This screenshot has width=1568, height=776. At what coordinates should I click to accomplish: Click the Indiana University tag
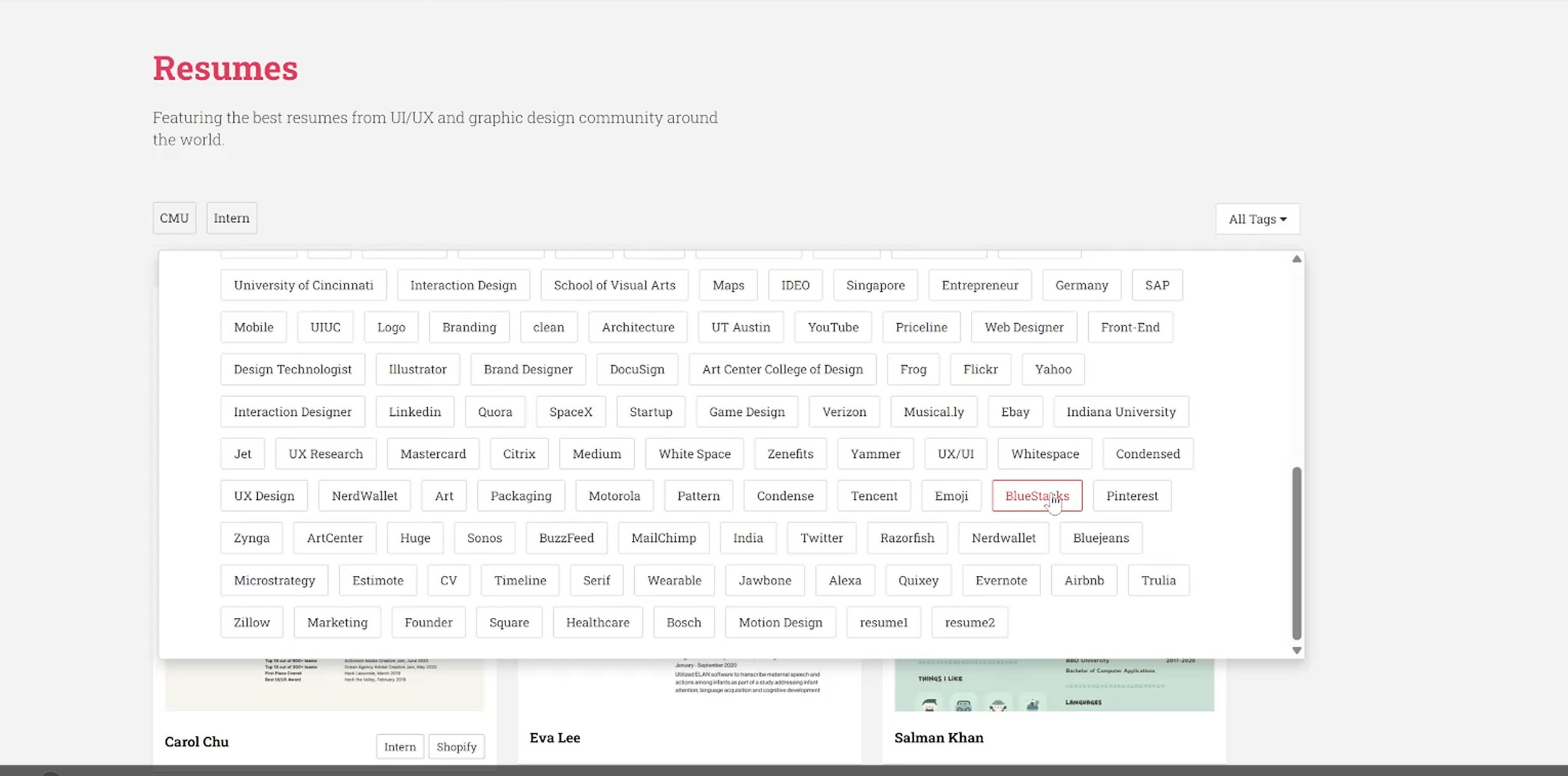pos(1120,412)
